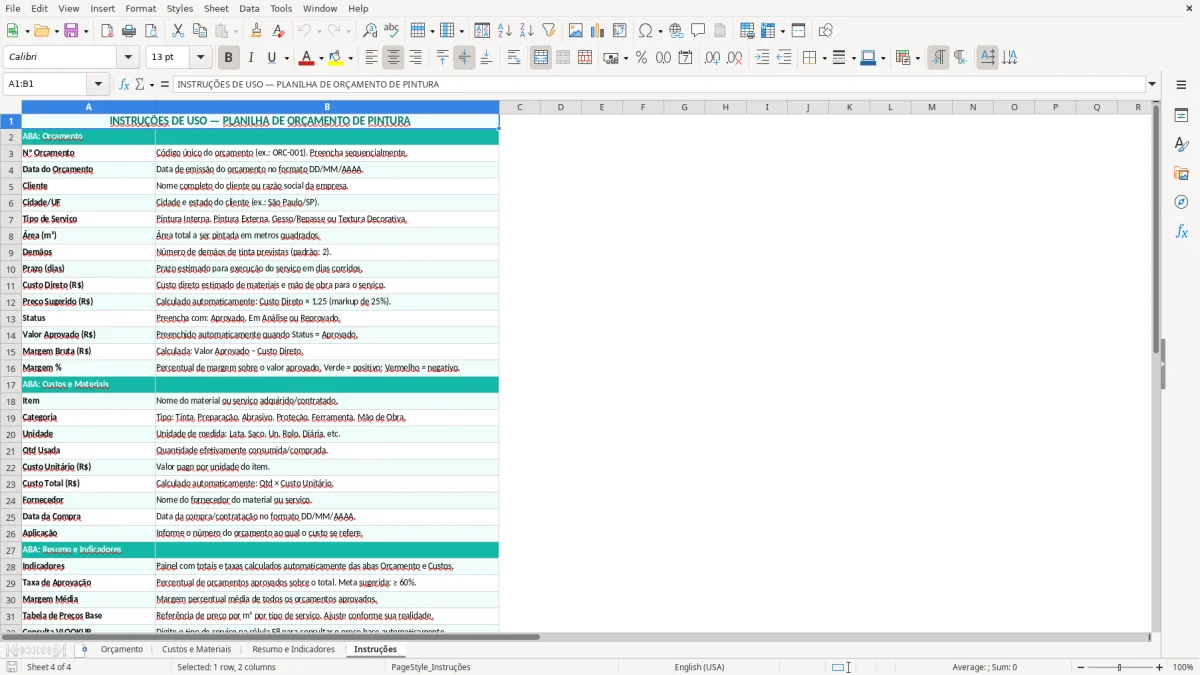Open the Font Size dropdown
Image resolution: width=1200 pixels, height=675 pixels.
201,58
